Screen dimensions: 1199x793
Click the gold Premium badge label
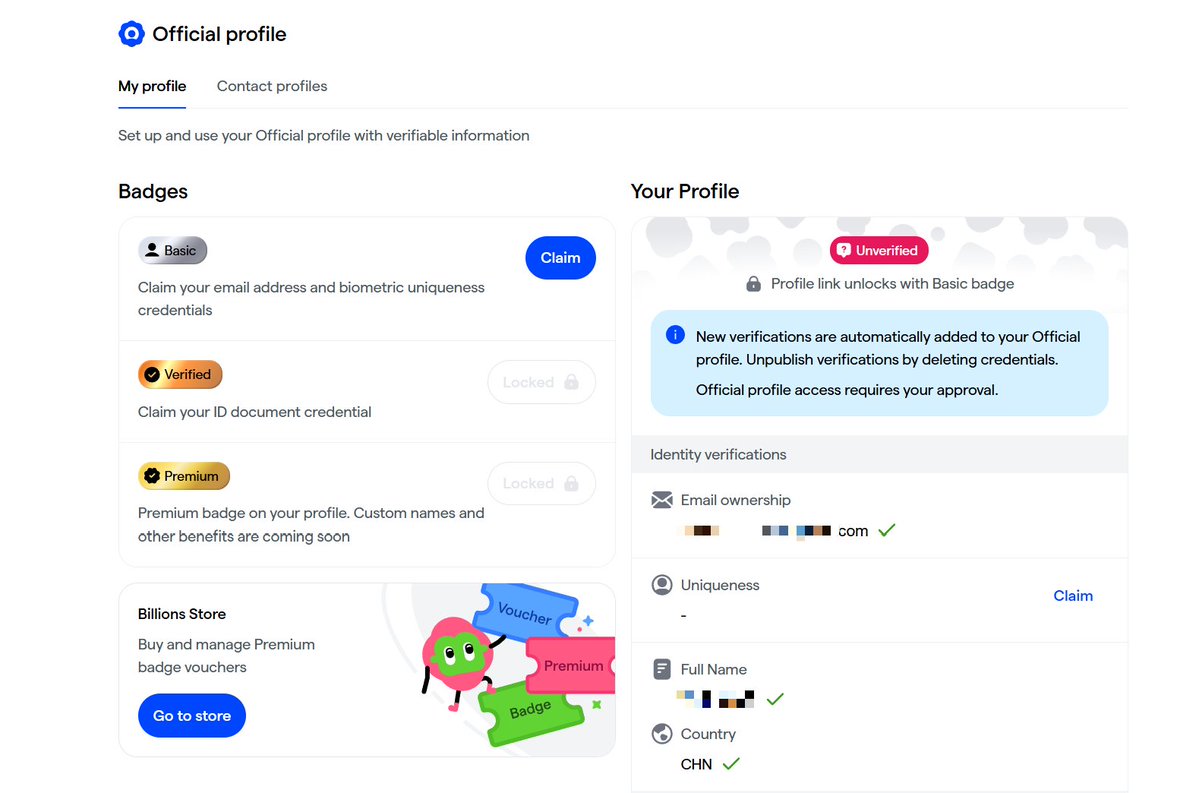[184, 476]
